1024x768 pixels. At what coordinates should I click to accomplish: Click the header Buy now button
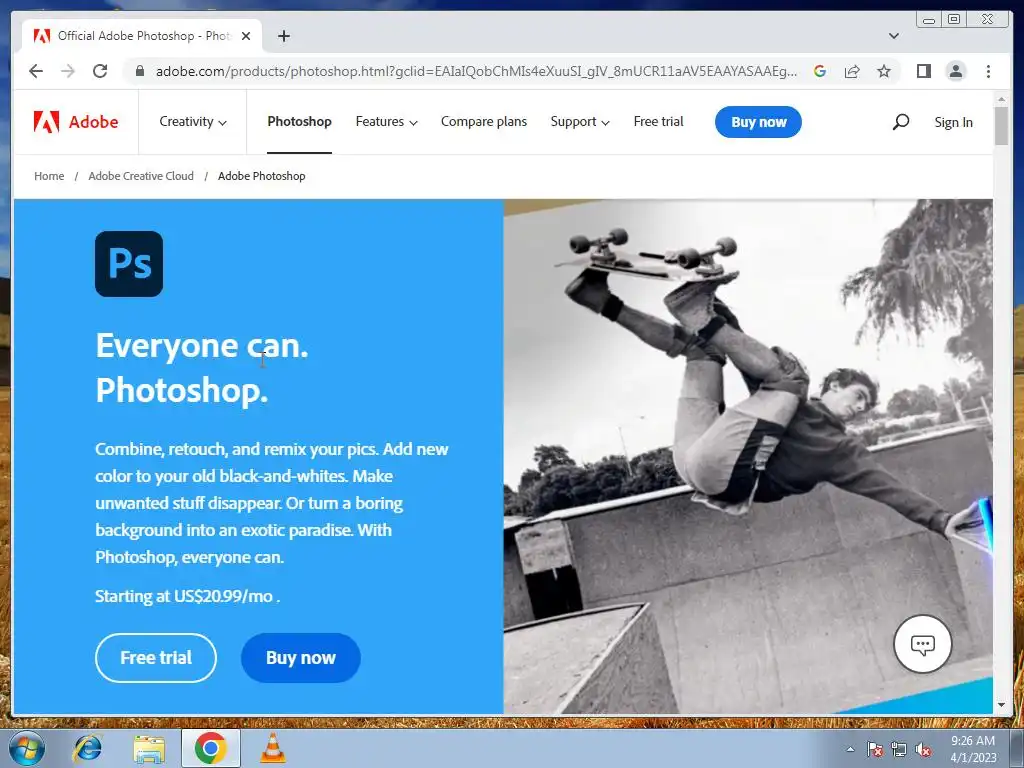(x=758, y=122)
